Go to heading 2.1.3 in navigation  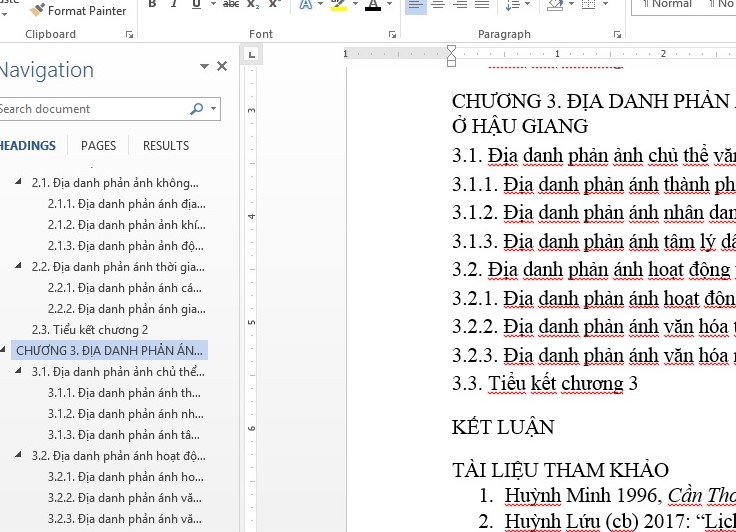126,246
